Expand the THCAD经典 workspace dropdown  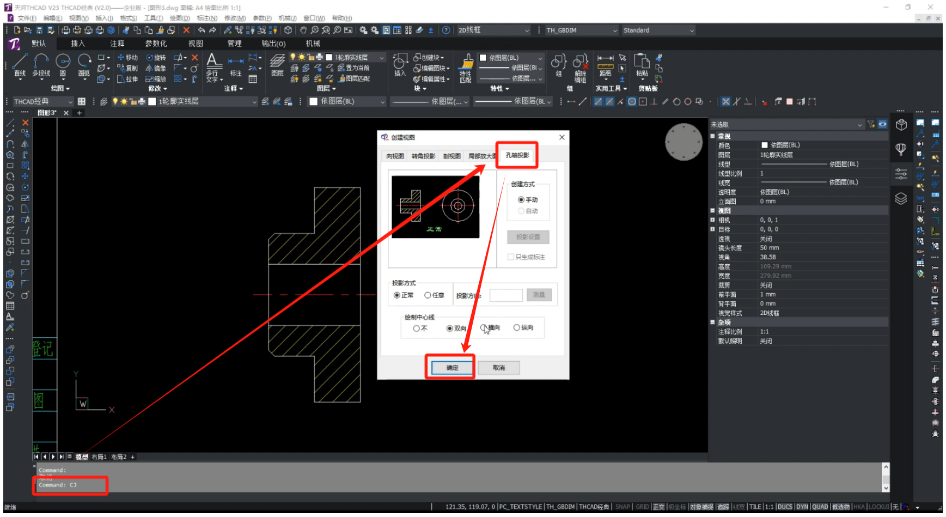point(42,101)
